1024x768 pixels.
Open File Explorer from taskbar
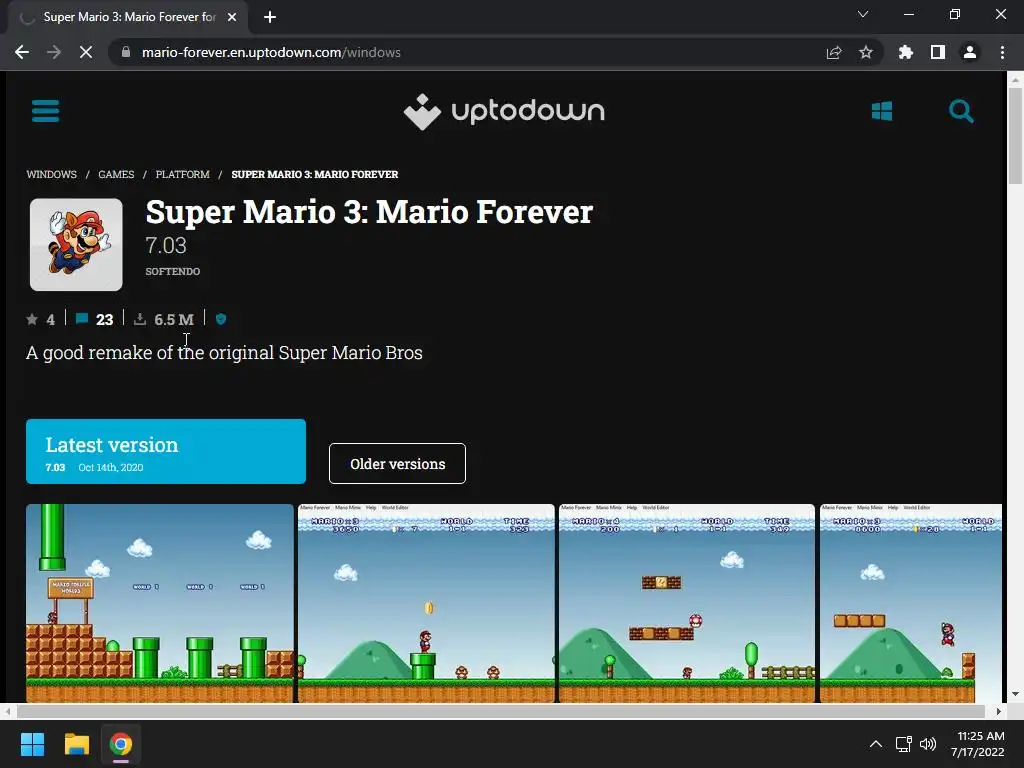tap(76, 744)
